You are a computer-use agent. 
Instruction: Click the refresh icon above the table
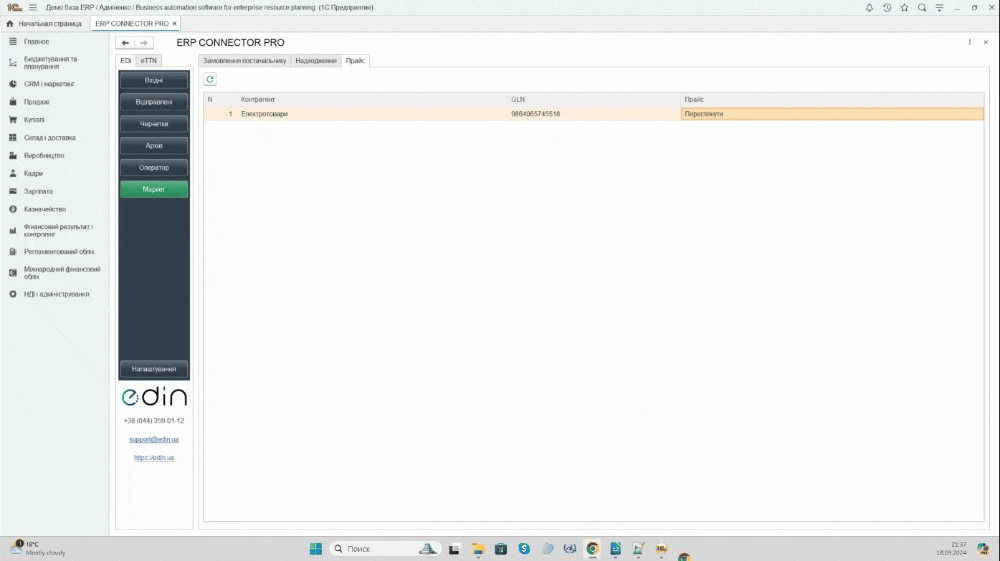point(210,79)
